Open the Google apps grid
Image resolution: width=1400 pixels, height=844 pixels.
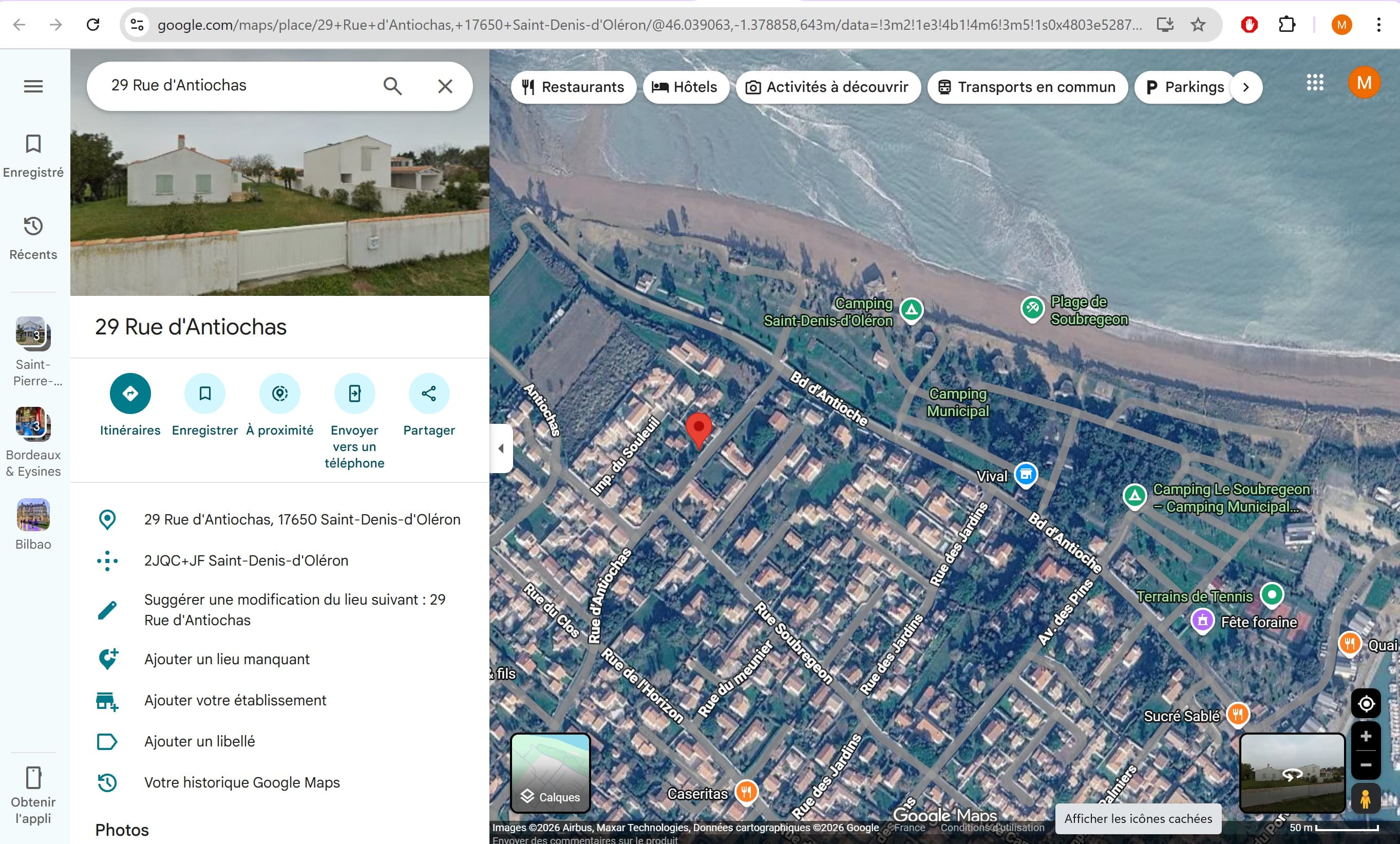tap(1315, 83)
